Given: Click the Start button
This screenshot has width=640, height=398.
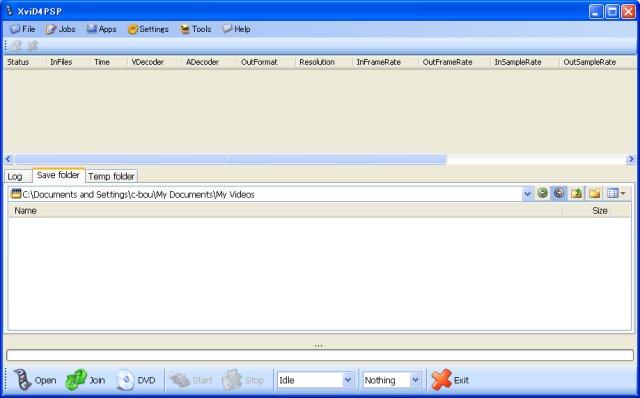Looking at the screenshot, I should [191, 380].
